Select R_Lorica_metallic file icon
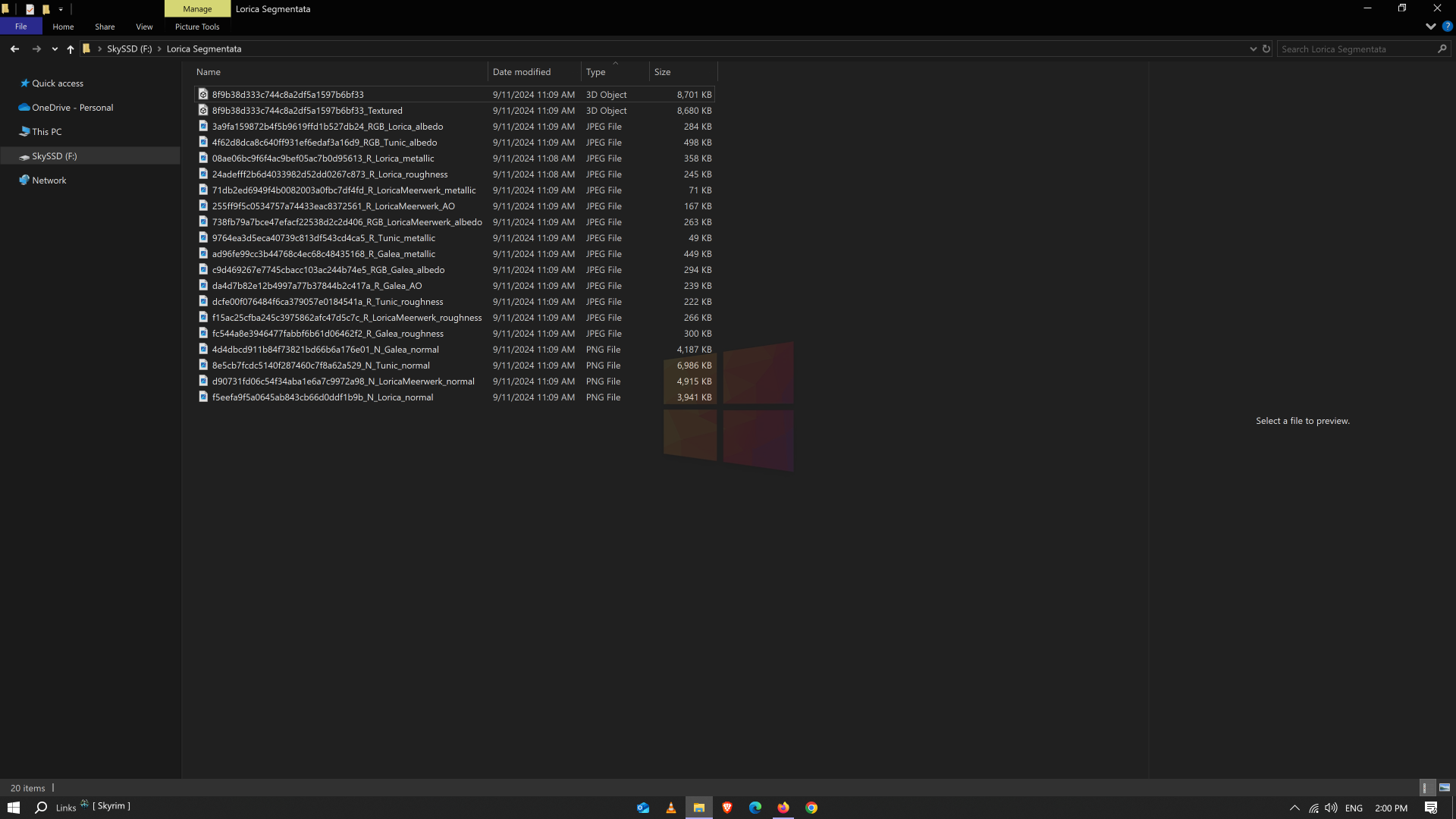The height and width of the screenshot is (819, 1456). 203,158
